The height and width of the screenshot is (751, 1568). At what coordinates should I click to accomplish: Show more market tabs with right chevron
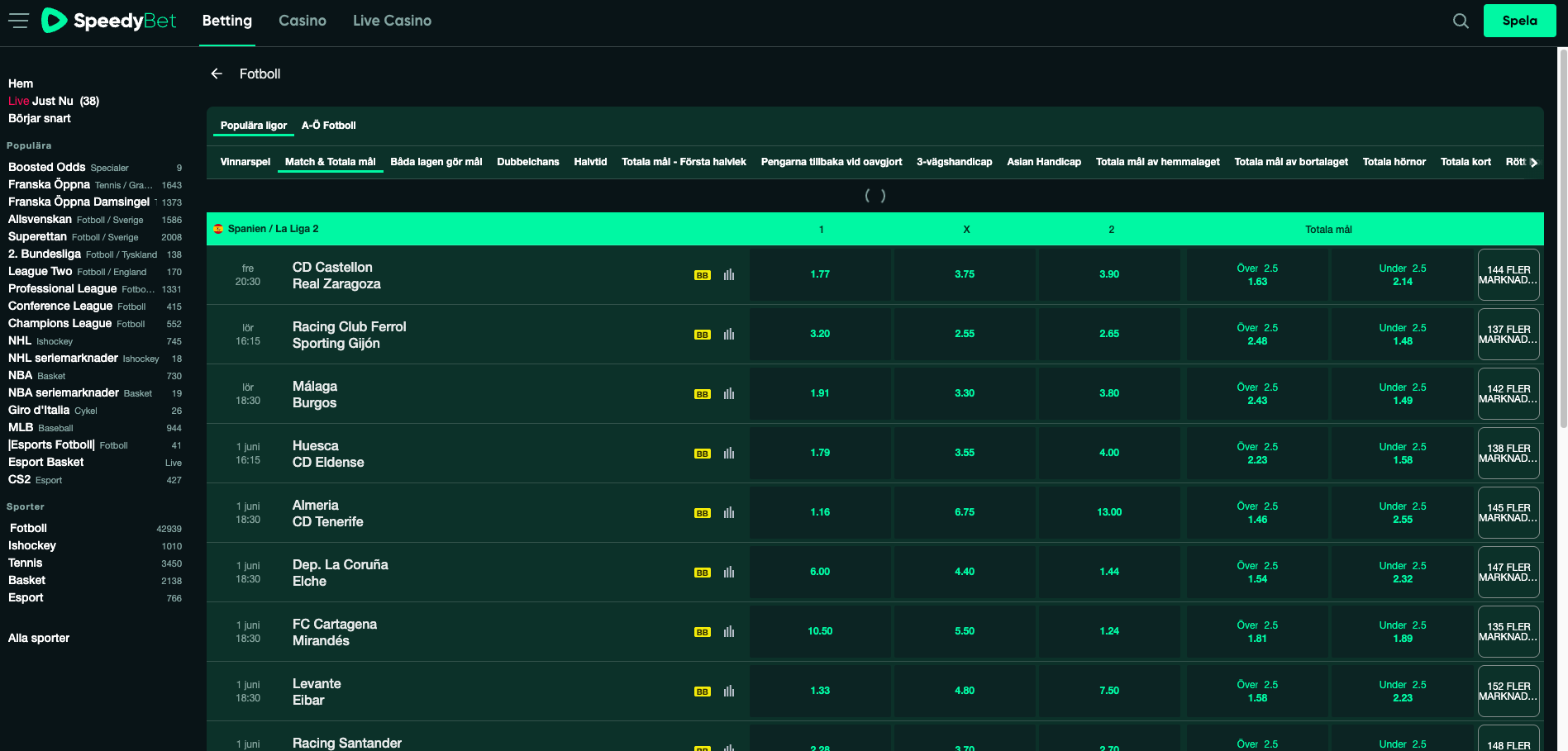(1534, 163)
